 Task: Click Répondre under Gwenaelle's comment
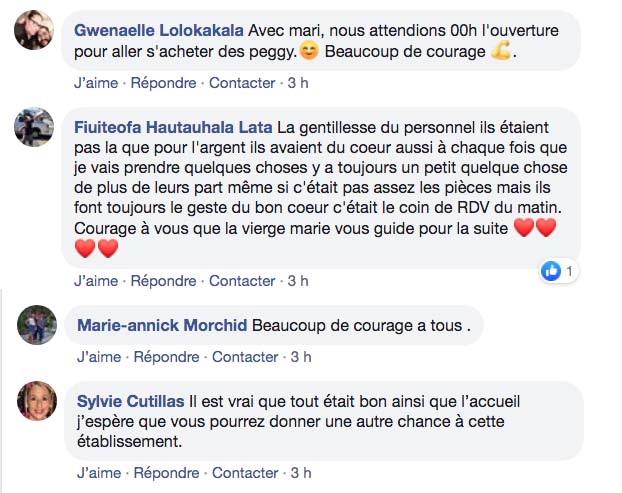(164, 83)
